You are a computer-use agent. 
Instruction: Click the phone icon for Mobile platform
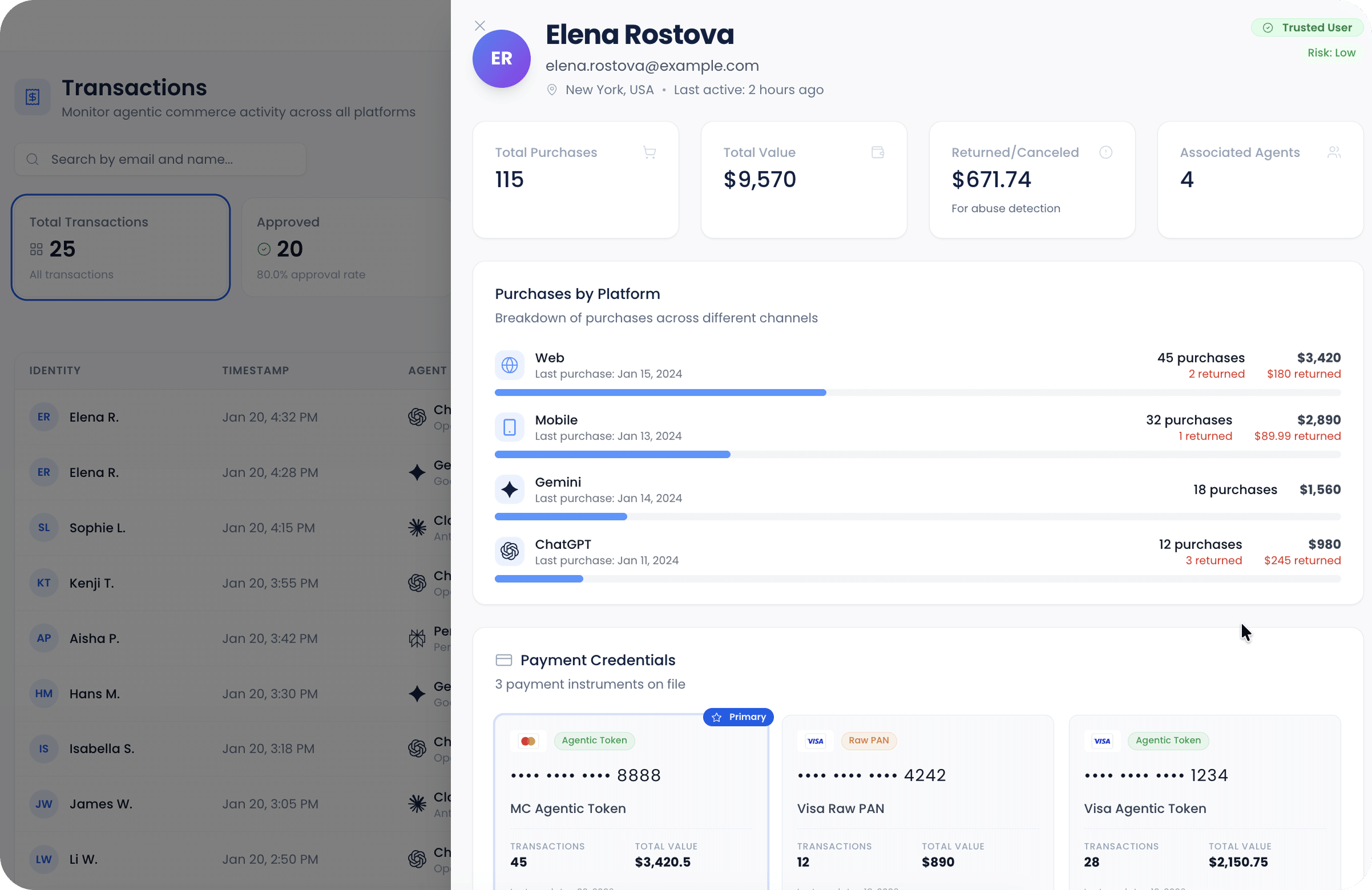510,427
